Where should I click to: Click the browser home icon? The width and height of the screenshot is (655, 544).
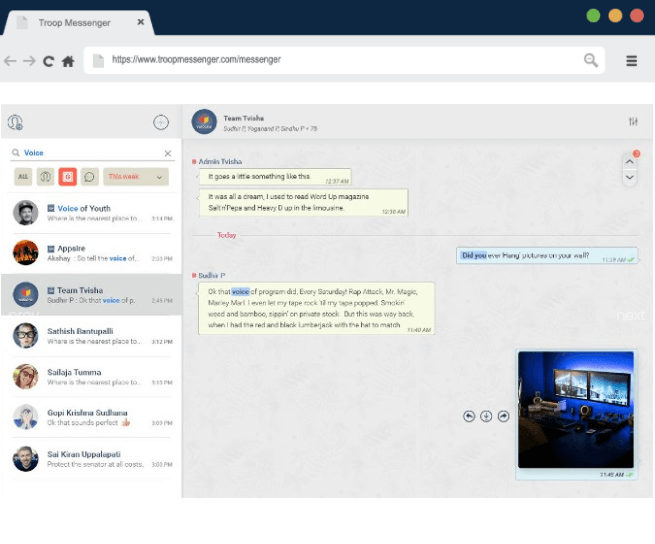point(68,61)
